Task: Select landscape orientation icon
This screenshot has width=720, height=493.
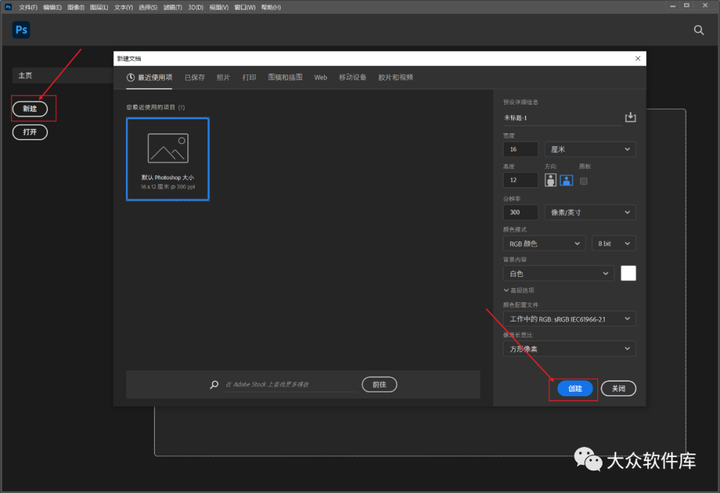Action: coord(566,180)
